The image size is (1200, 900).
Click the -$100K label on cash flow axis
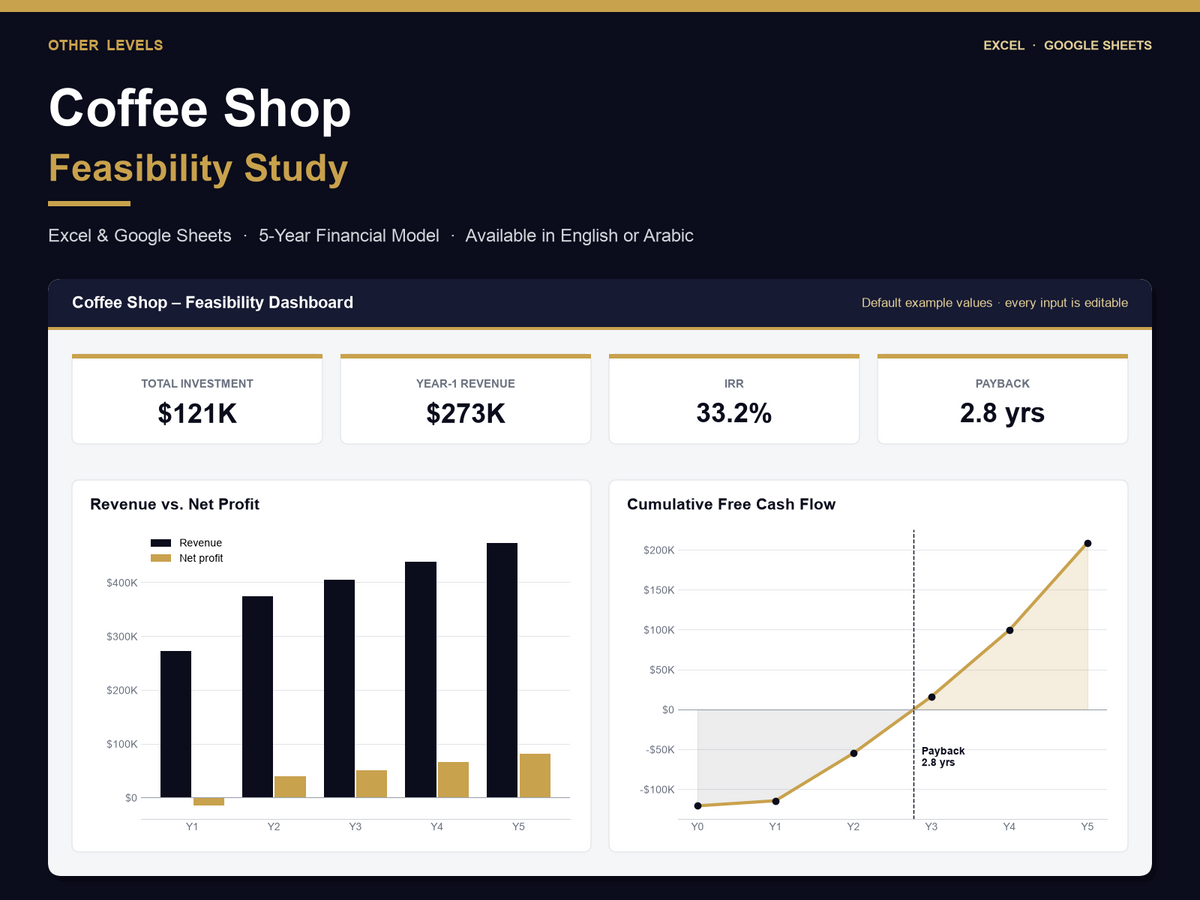pos(657,790)
